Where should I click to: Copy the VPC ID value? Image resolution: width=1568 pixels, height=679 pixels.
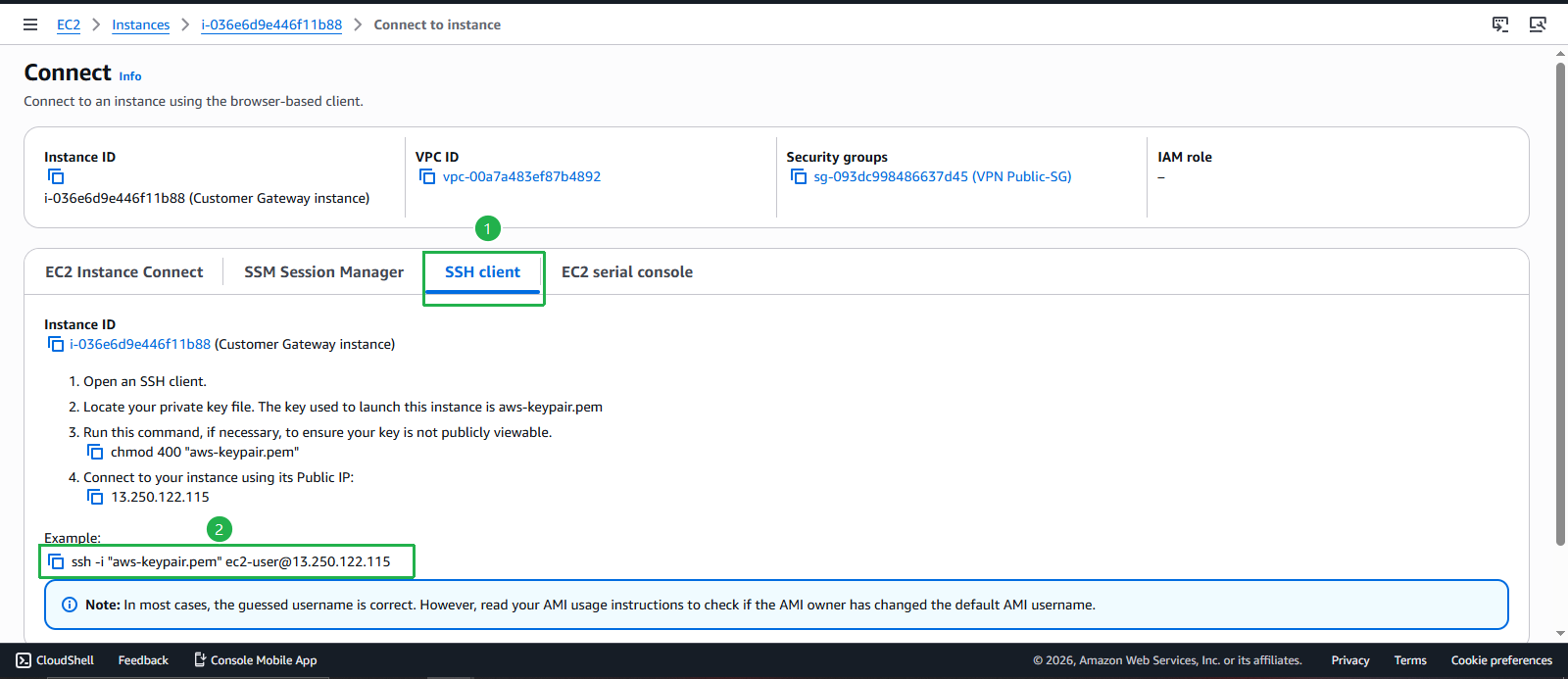coord(427,176)
